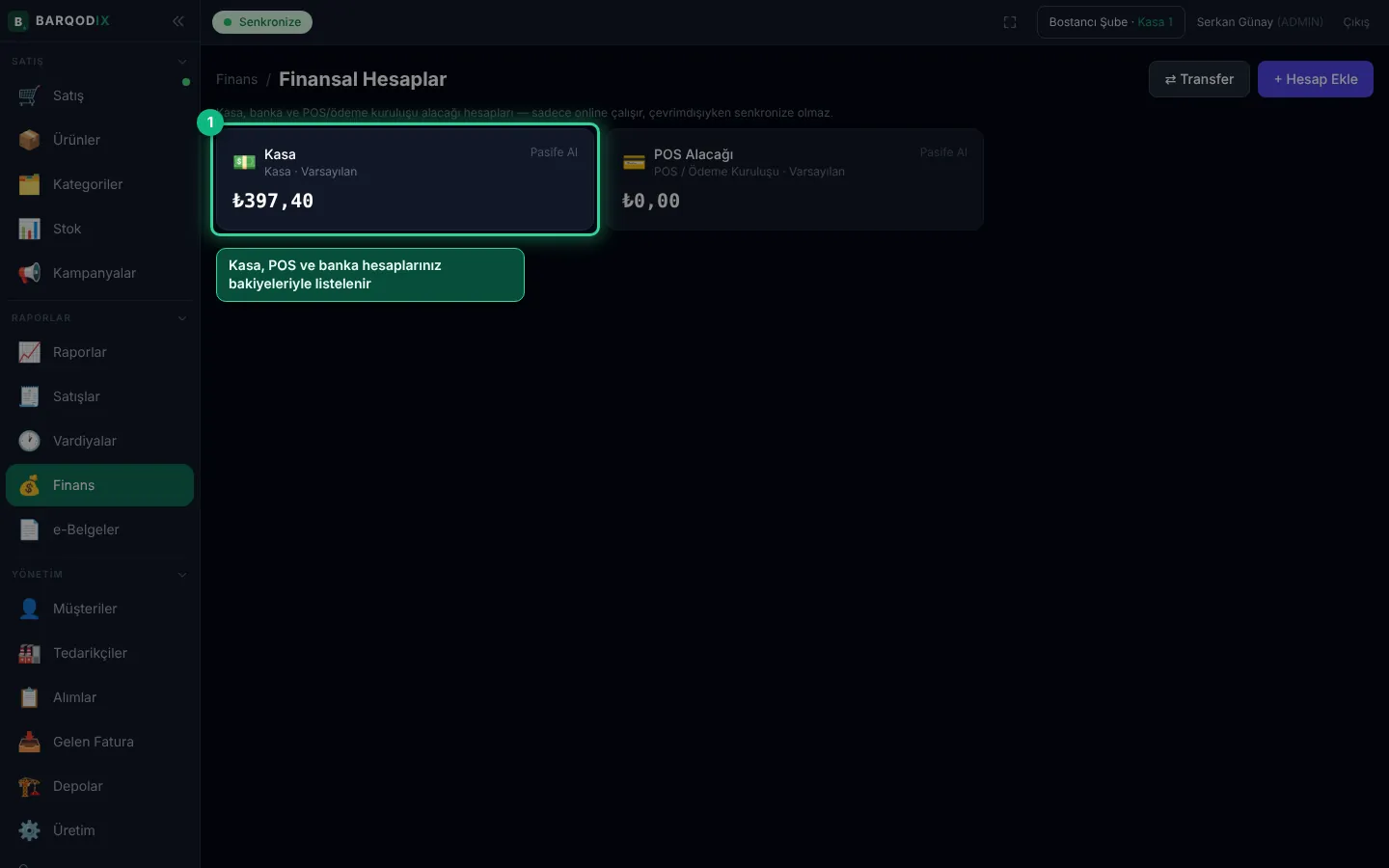Click the Müşteriler person icon
The height and width of the screenshot is (868, 1389).
click(29, 609)
